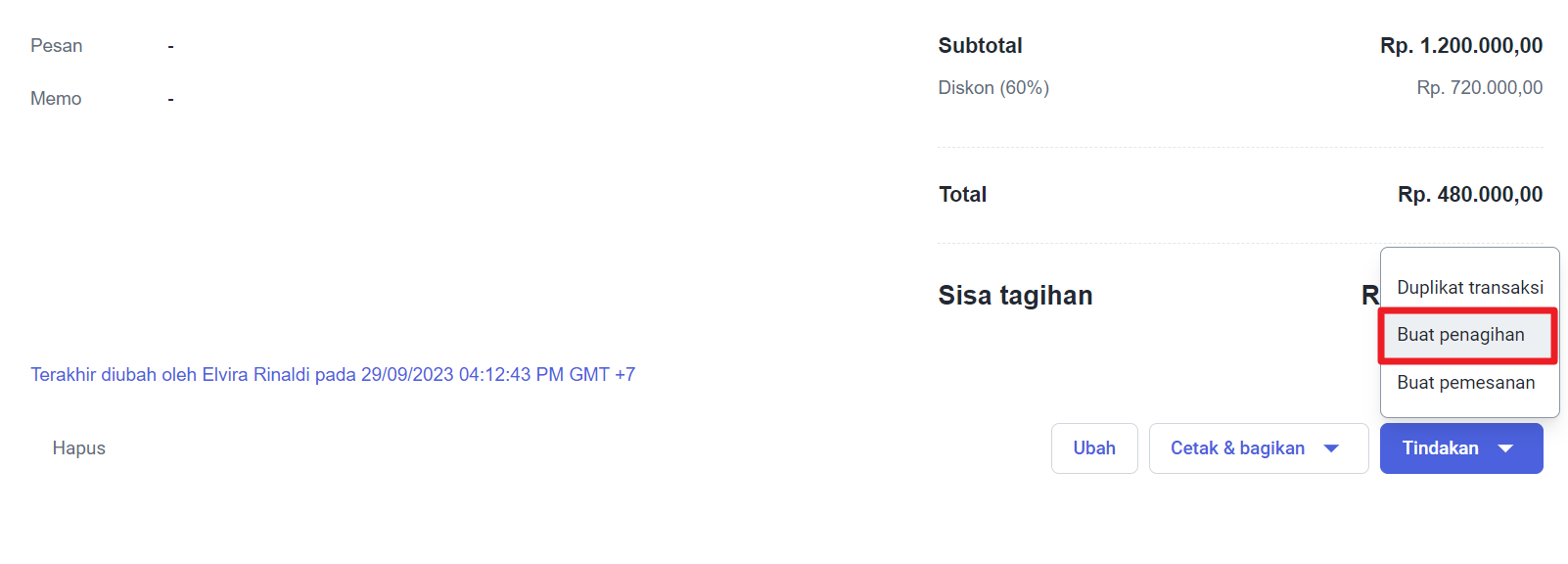Image resolution: width=1568 pixels, height=564 pixels.
Task: Choose Buat penagihan menu option
Action: 1460,335
